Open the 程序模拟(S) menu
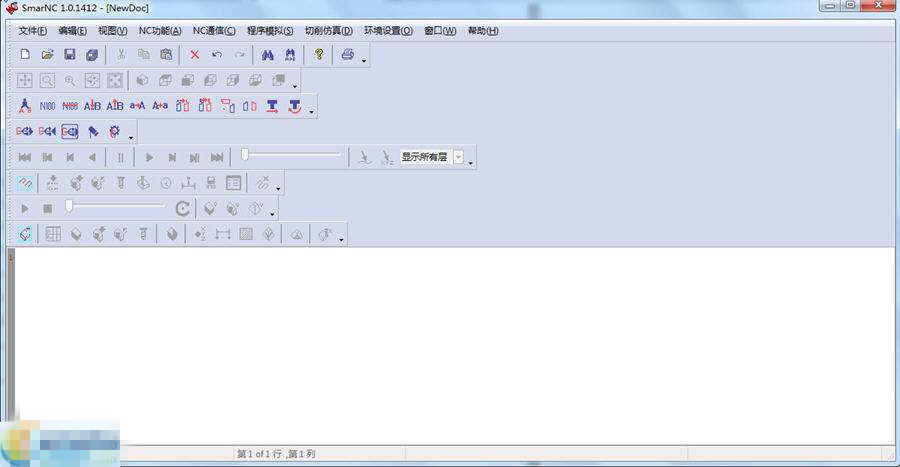 (270, 30)
